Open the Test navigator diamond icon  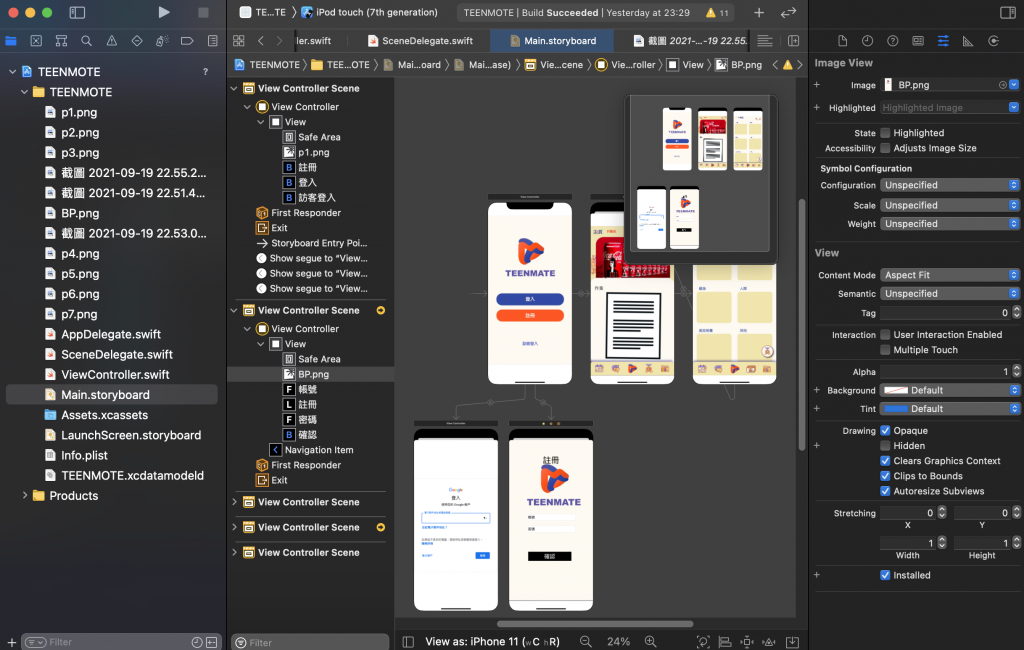click(136, 41)
